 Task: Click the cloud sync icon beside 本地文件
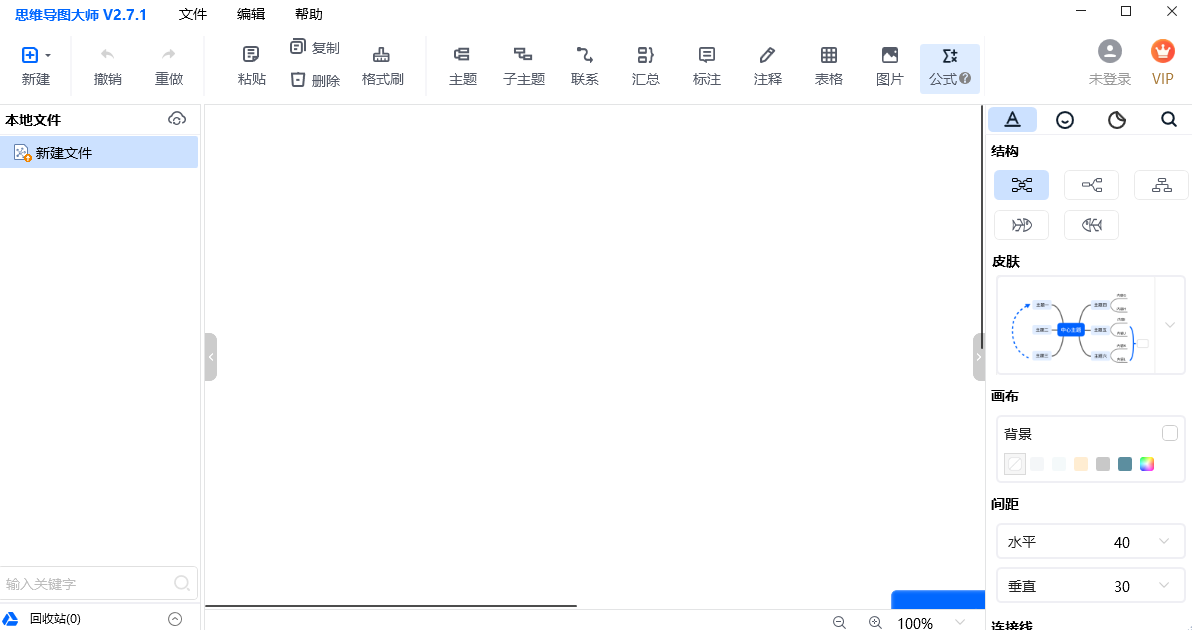pyautogui.click(x=176, y=119)
